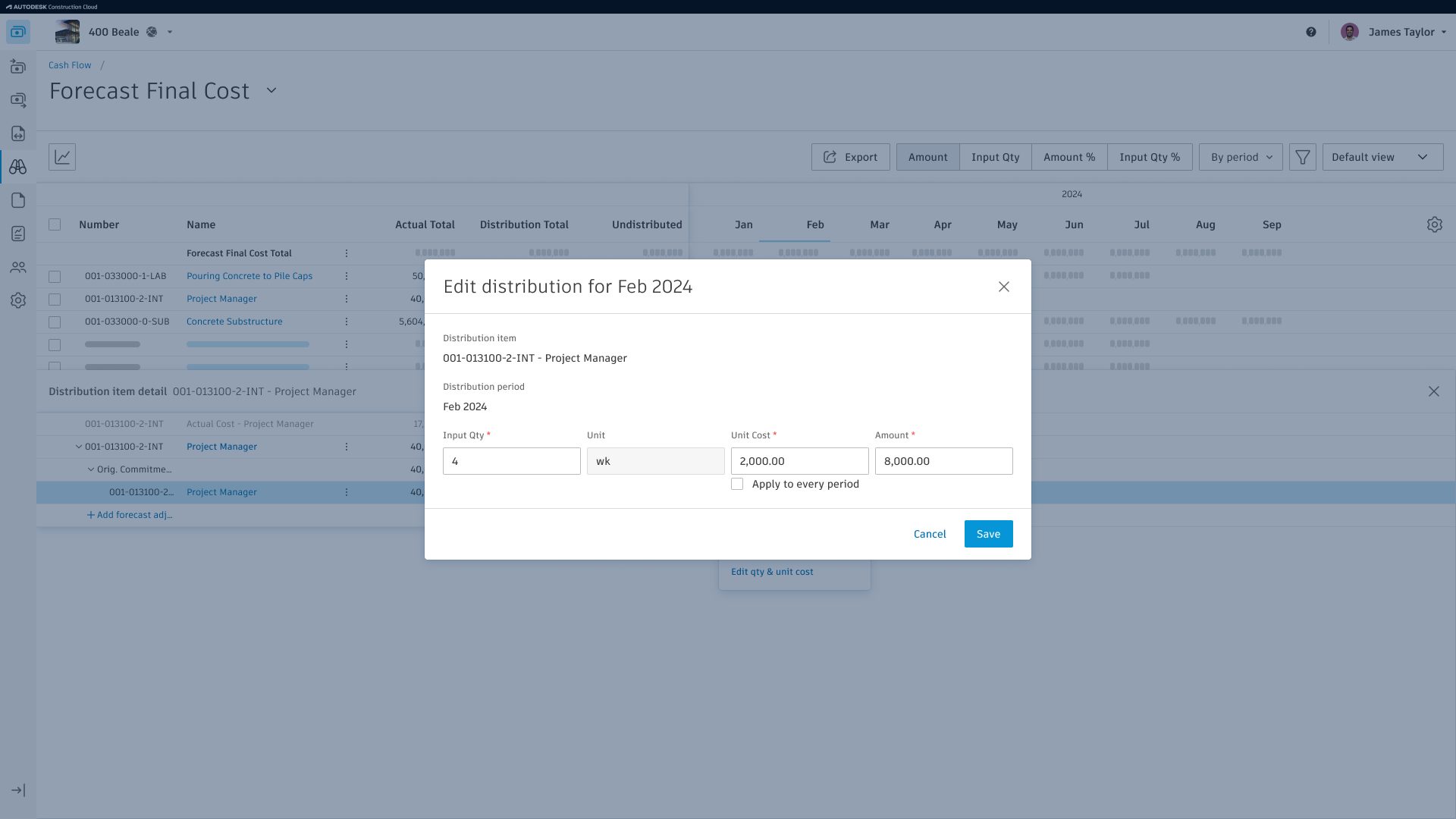Open the Default view dropdown

(x=1382, y=157)
